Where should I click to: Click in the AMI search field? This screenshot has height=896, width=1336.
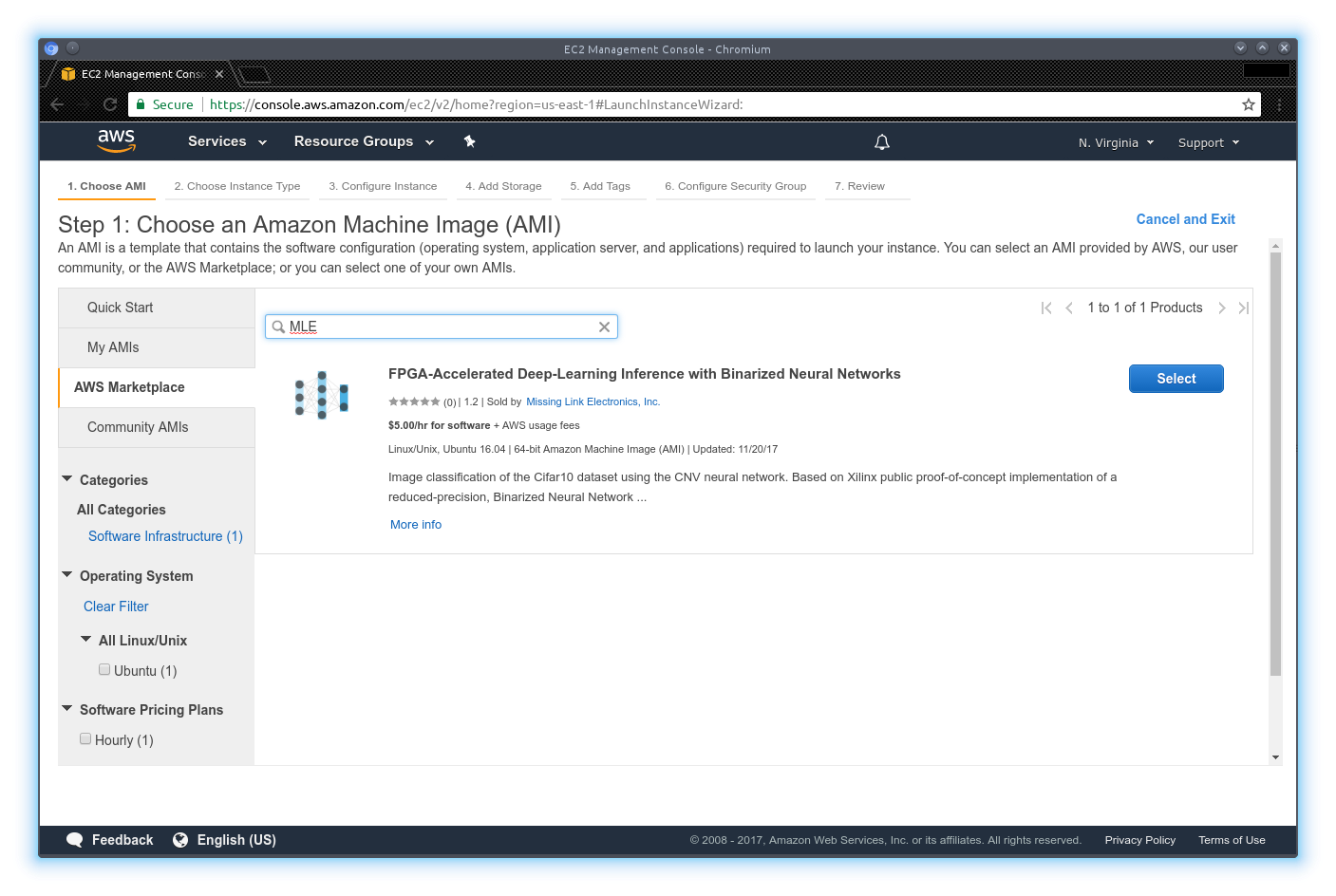(442, 327)
